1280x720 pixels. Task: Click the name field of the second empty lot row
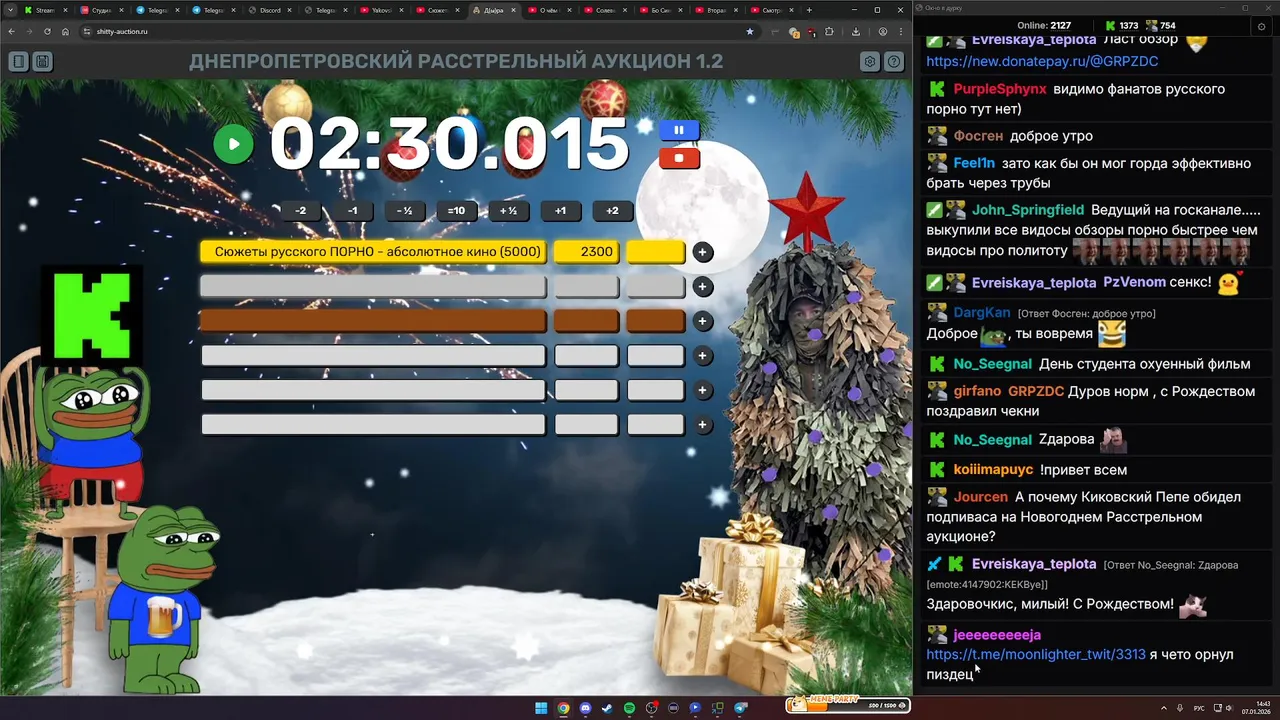pyautogui.click(x=373, y=287)
